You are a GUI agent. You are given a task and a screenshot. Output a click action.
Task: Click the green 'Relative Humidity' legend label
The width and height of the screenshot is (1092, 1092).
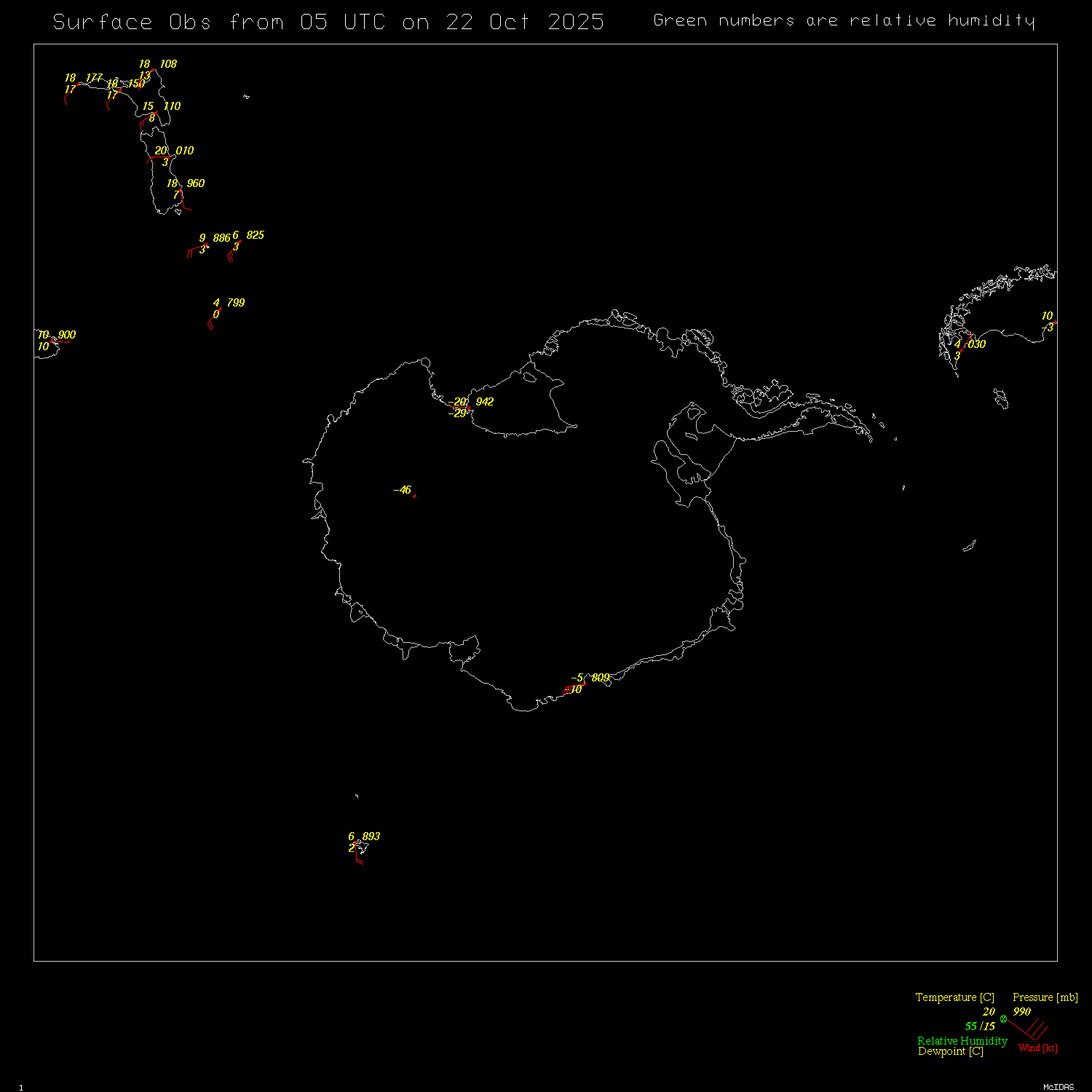(962, 1041)
